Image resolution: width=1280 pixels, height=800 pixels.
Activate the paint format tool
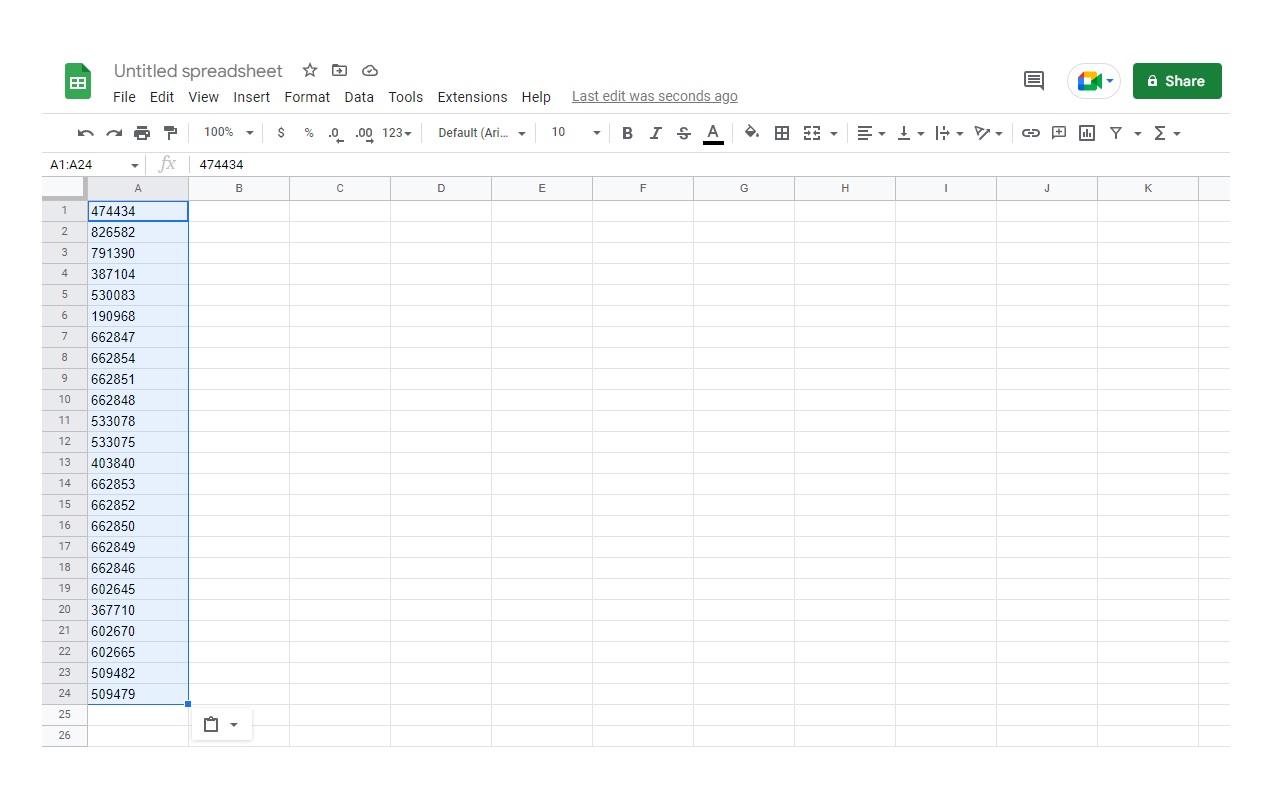click(x=170, y=133)
